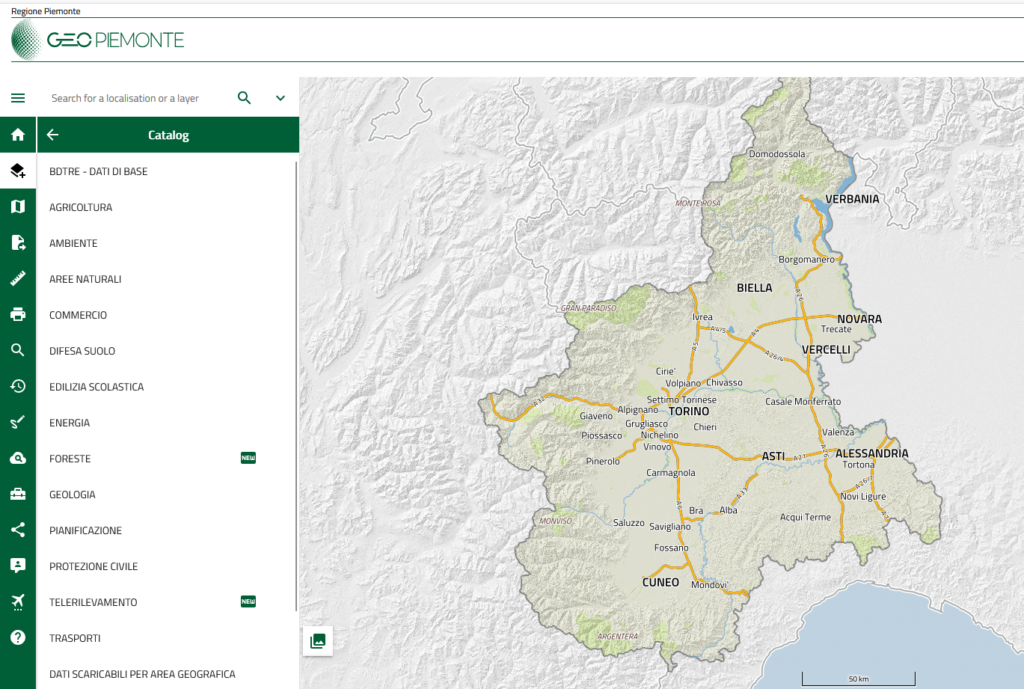Viewport: 1024px width, 689px height.
Task: Click the search magnifier in search bar
Action: pos(244,98)
